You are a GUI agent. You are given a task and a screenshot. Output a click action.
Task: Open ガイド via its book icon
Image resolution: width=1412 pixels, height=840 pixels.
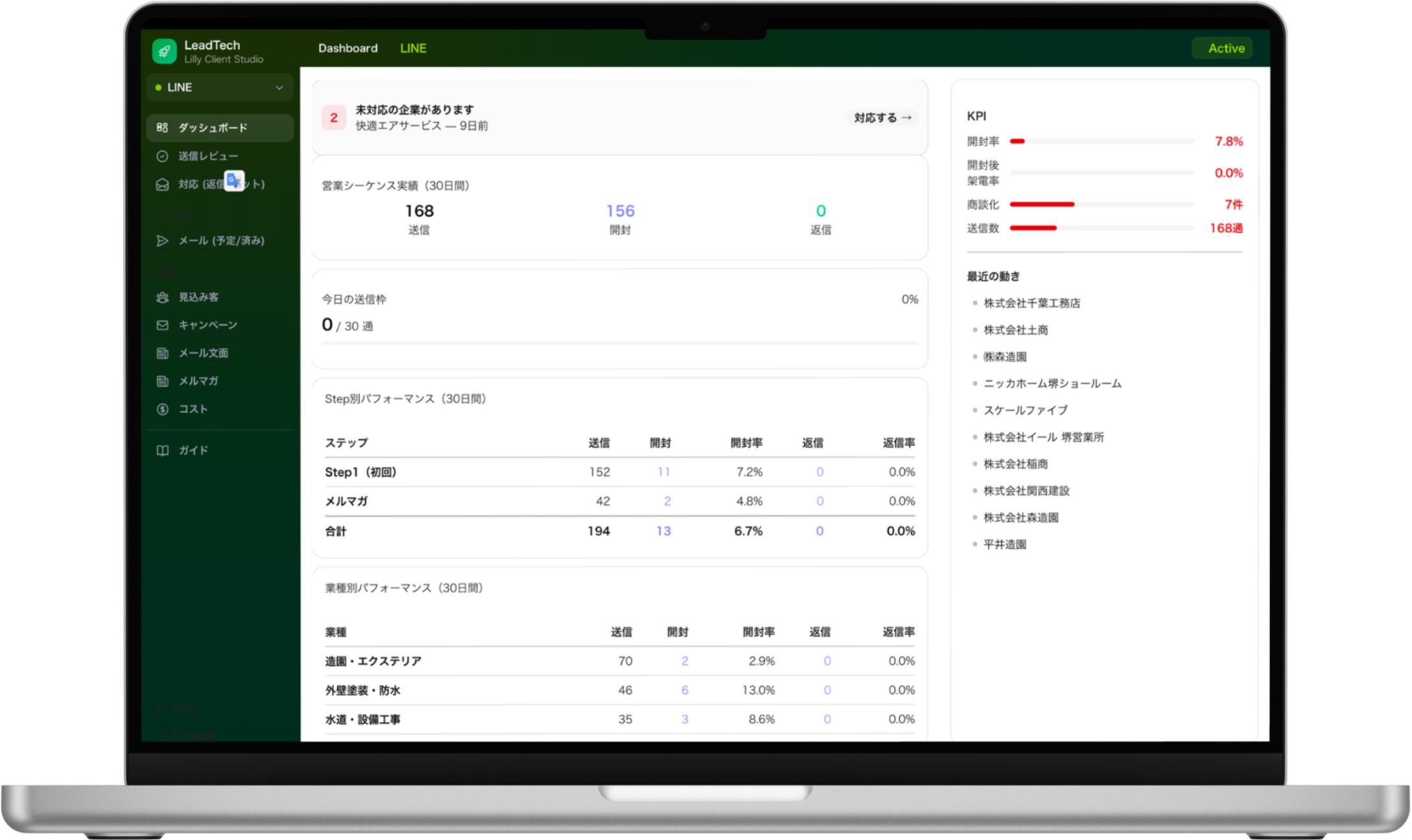[162, 450]
